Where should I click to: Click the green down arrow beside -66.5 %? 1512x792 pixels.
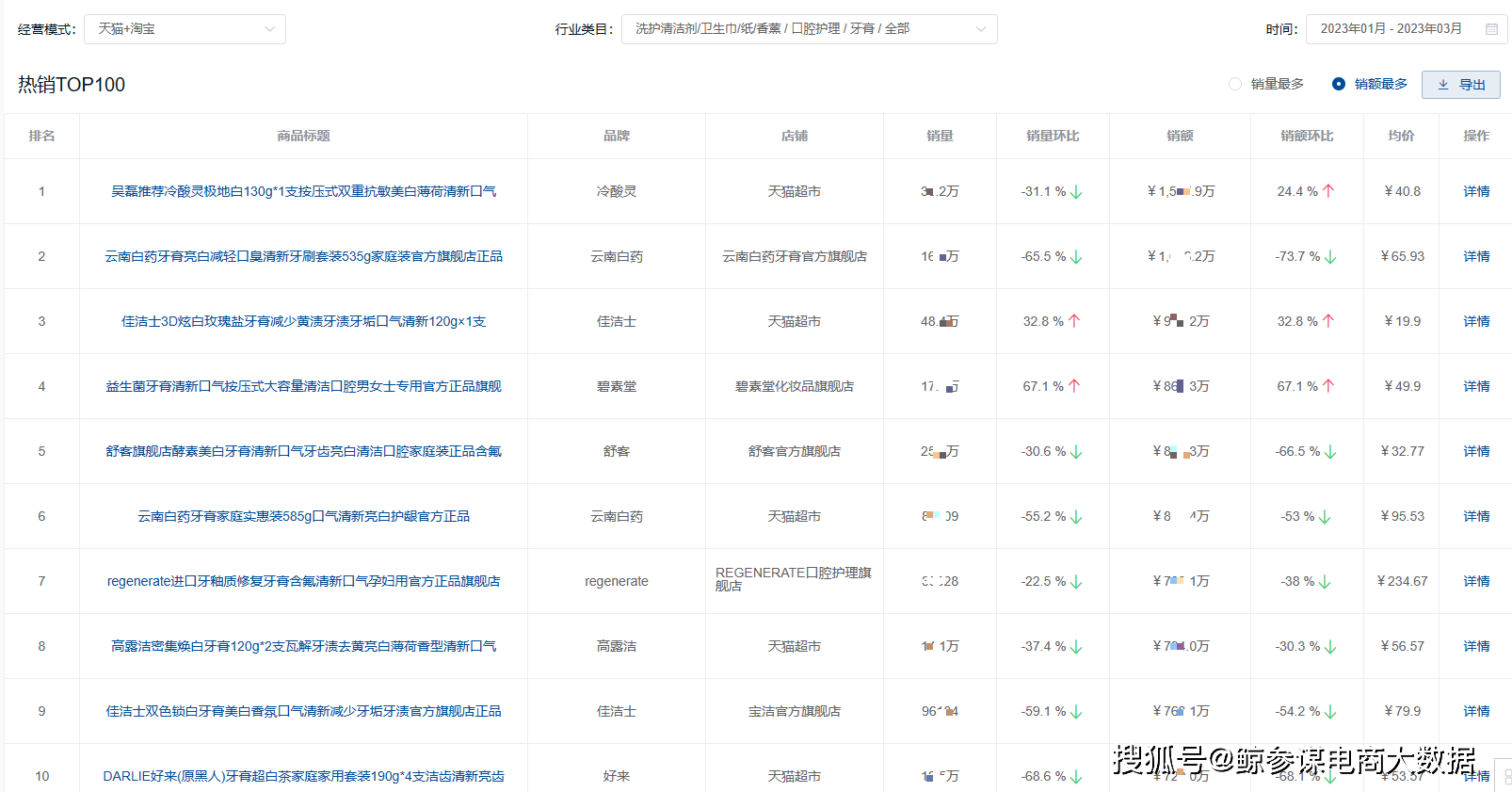pos(1330,452)
